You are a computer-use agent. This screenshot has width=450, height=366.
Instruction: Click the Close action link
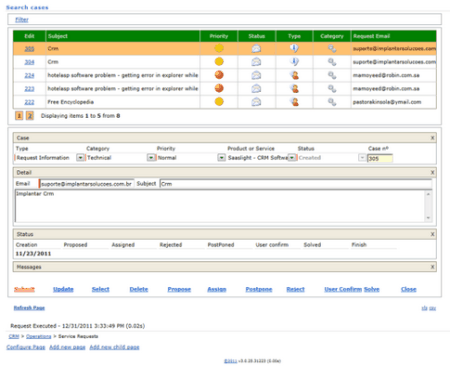408,289
